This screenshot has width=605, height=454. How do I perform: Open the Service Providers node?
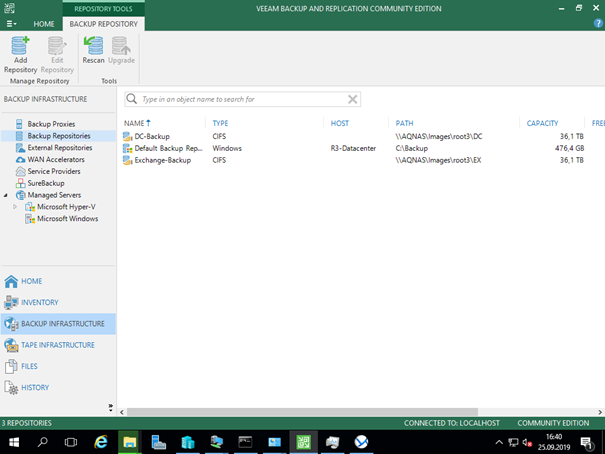(53, 172)
